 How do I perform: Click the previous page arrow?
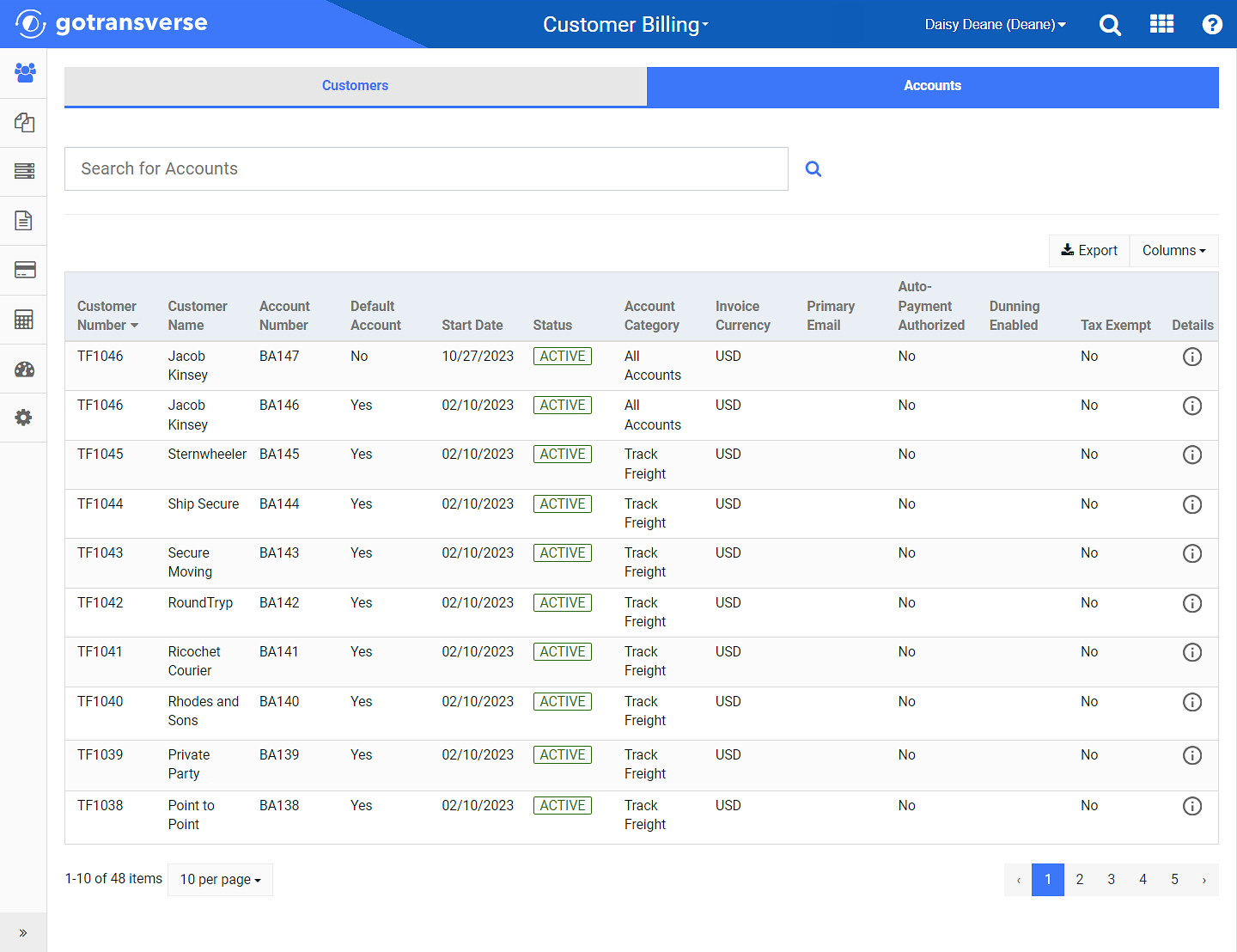[1018, 880]
